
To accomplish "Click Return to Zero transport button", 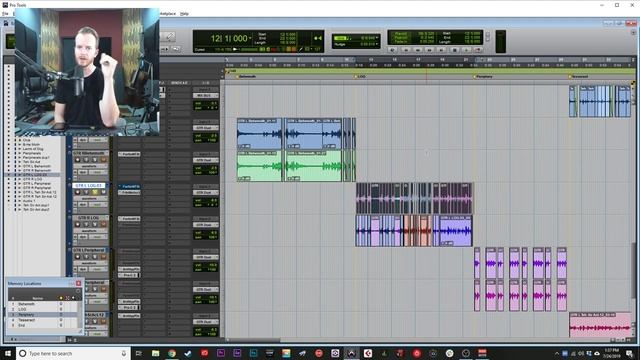I will pos(406,50).
